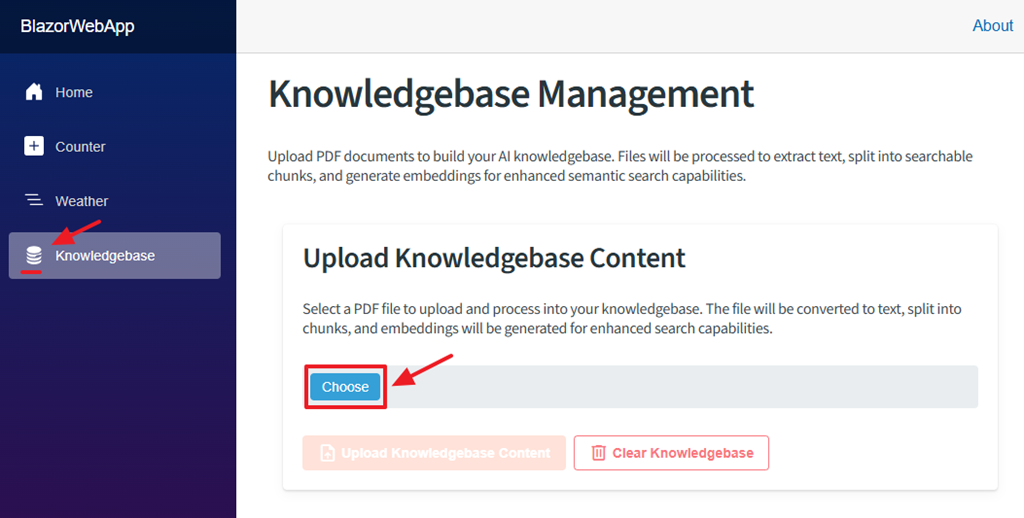
Task: Click the upload card instruction text
Action: 632,319
